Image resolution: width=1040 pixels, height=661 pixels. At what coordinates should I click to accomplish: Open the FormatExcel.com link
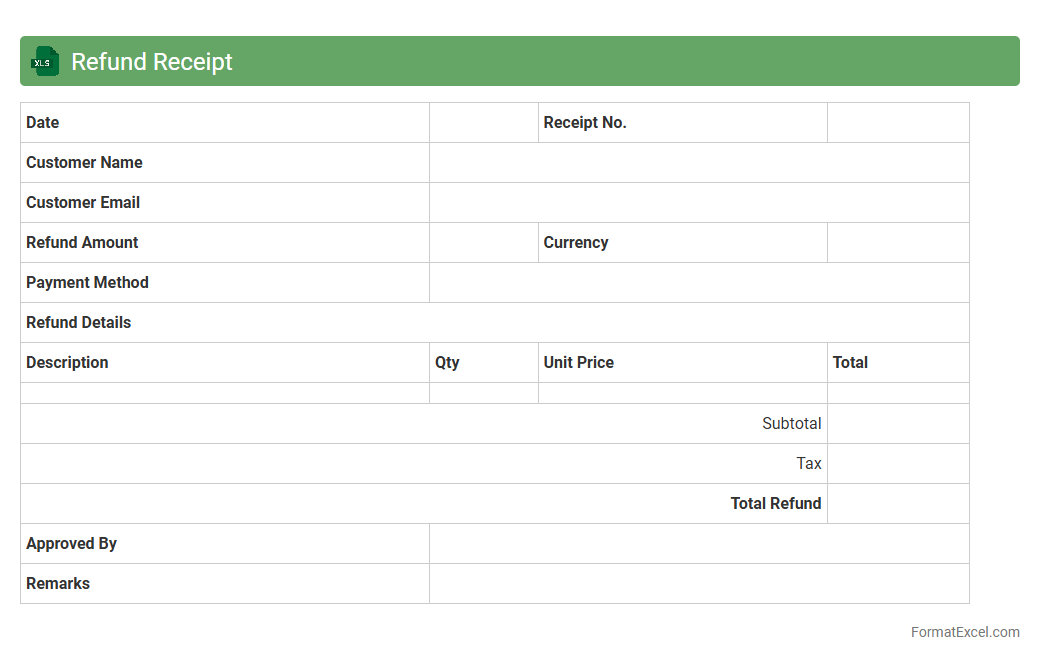965,632
